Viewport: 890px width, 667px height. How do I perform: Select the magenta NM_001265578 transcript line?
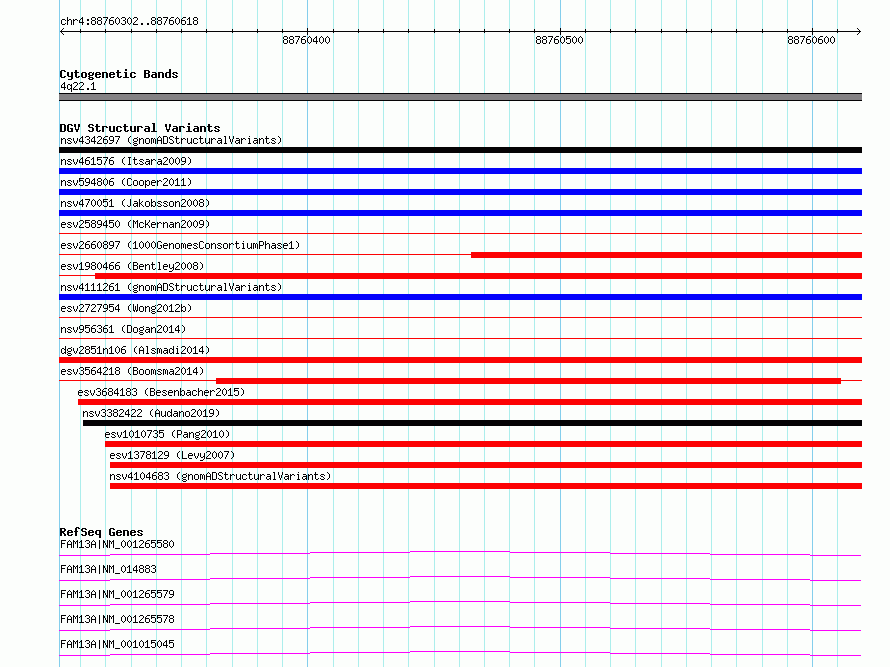pos(460,628)
